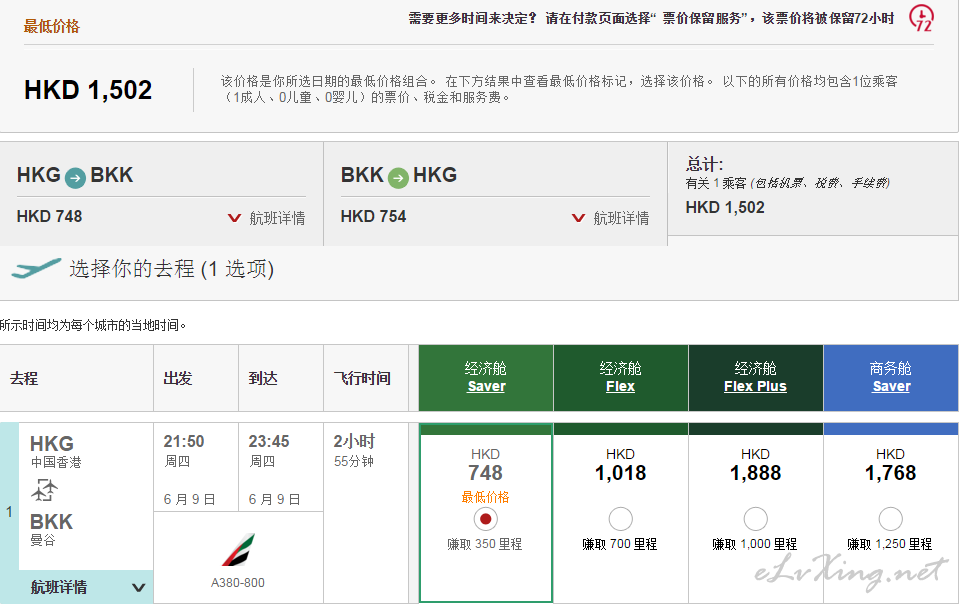Open the Economy Flex column header
The width and height of the screenshot is (959, 605).
click(620, 386)
